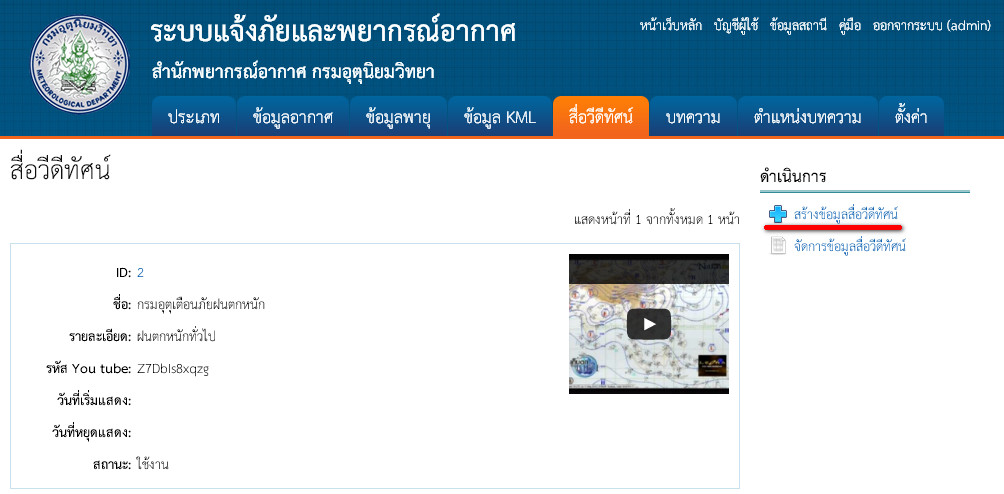Click the label รหัส You tube:
1004x494 pixels.
(x=88, y=369)
